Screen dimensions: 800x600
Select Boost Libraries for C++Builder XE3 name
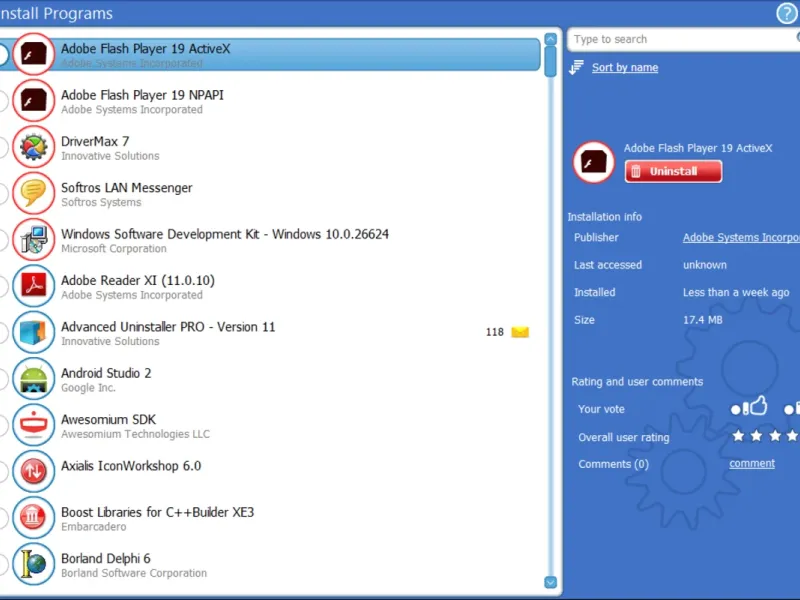click(x=157, y=512)
